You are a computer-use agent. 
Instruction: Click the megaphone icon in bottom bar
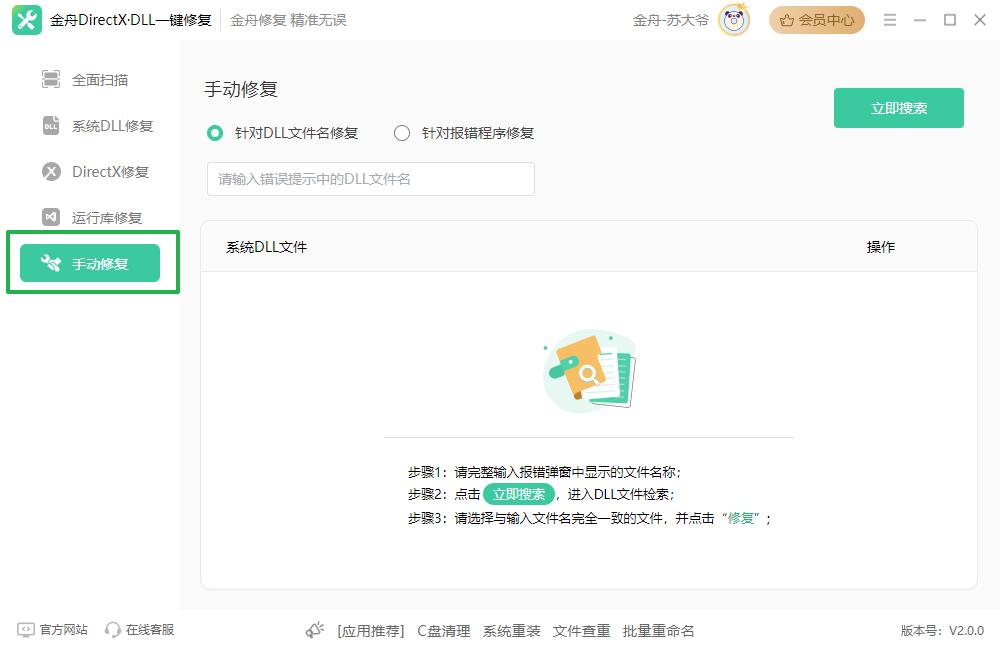click(x=316, y=630)
